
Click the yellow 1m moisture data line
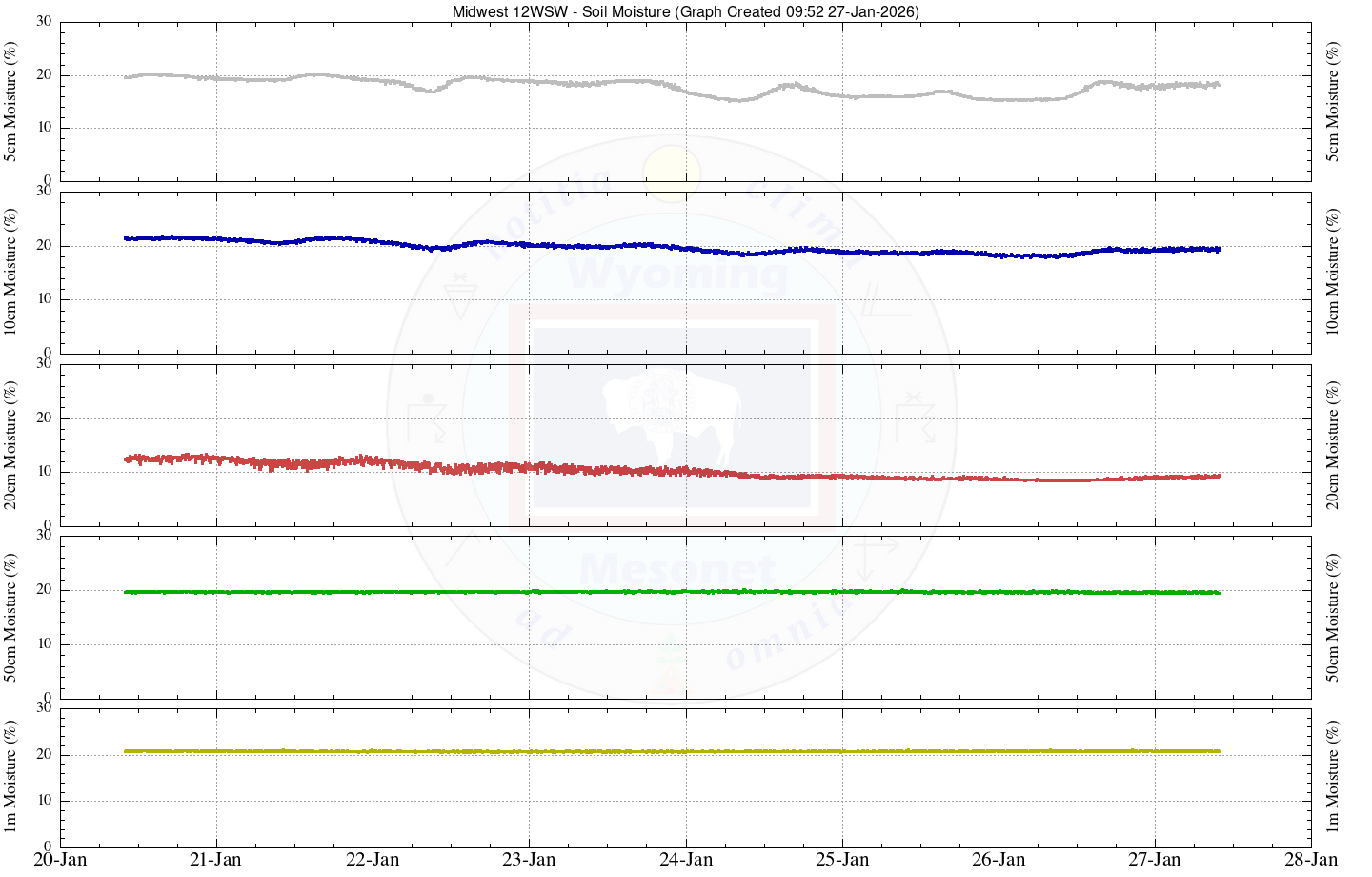tap(667, 751)
